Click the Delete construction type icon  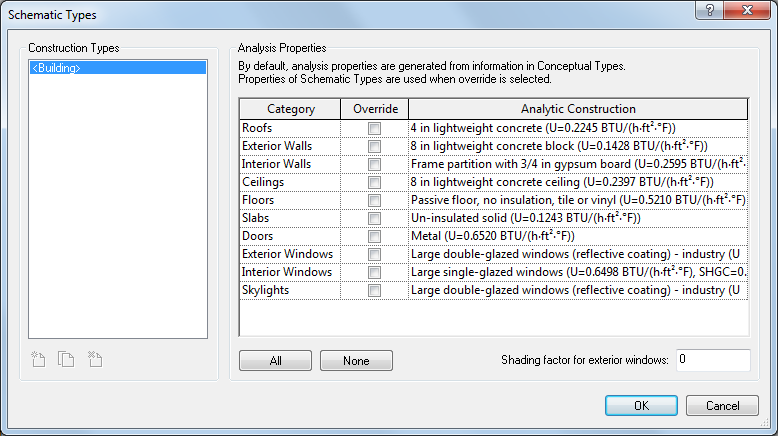95,359
